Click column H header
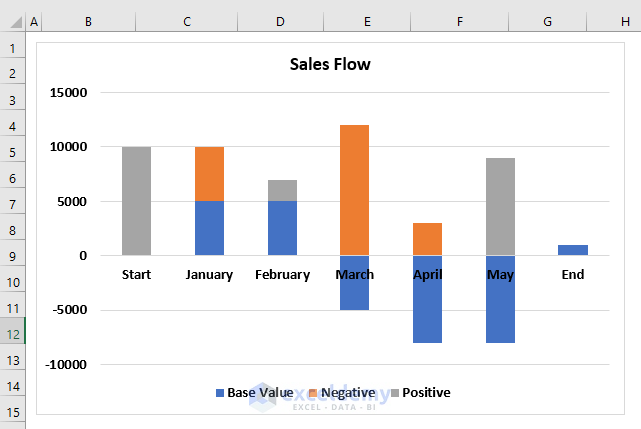This screenshot has height=429, width=641. coord(624,21)
